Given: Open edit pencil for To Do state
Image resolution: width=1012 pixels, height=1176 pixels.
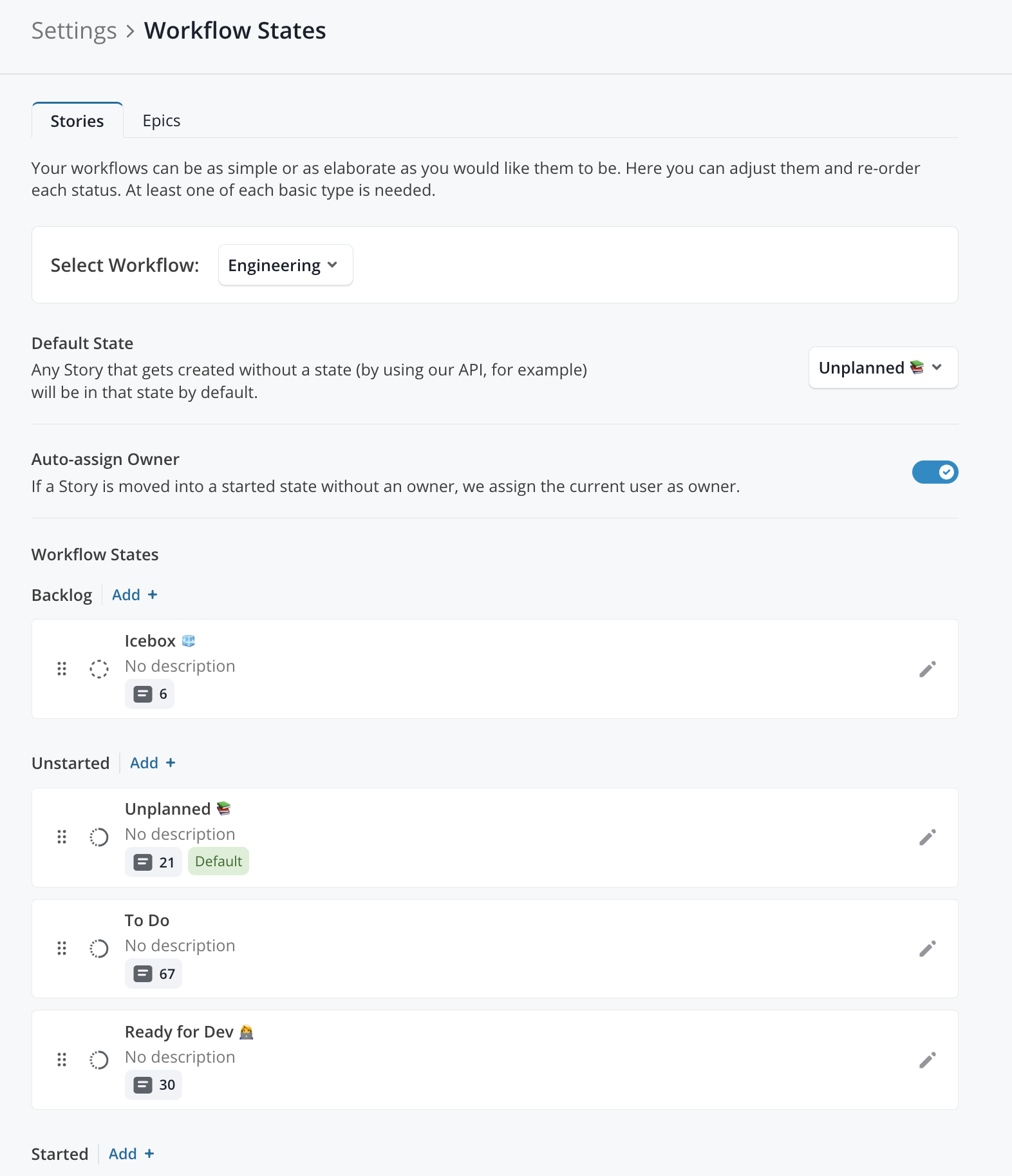Looking at the screenshot, I should pos(927,949).
